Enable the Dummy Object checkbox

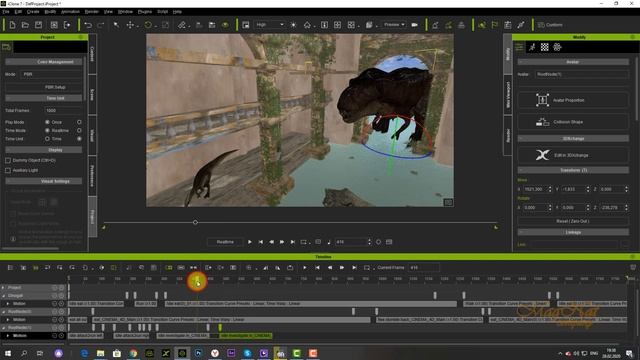(x=8, y=160)
